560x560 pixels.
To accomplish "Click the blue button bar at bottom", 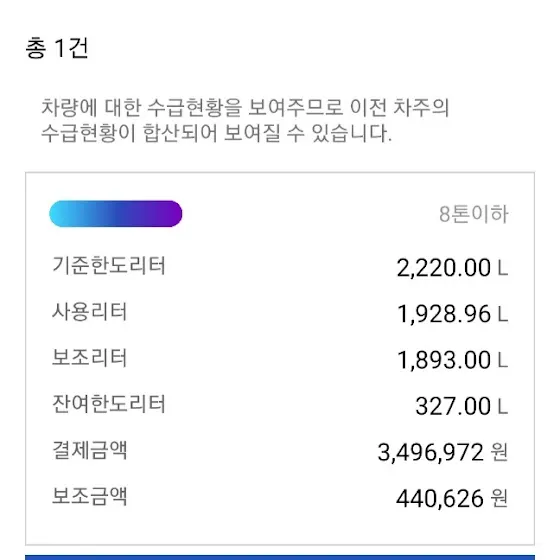I will click(x=280, y=557).
